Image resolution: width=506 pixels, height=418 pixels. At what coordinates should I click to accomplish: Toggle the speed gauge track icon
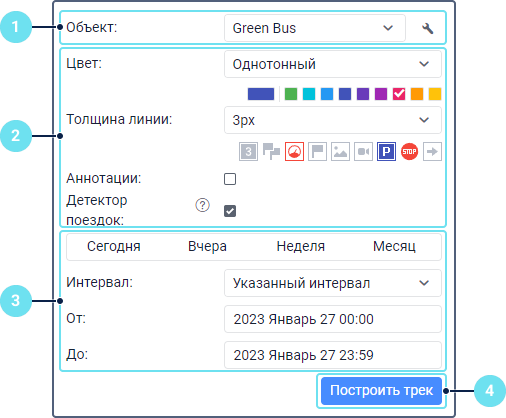(294, 152)
